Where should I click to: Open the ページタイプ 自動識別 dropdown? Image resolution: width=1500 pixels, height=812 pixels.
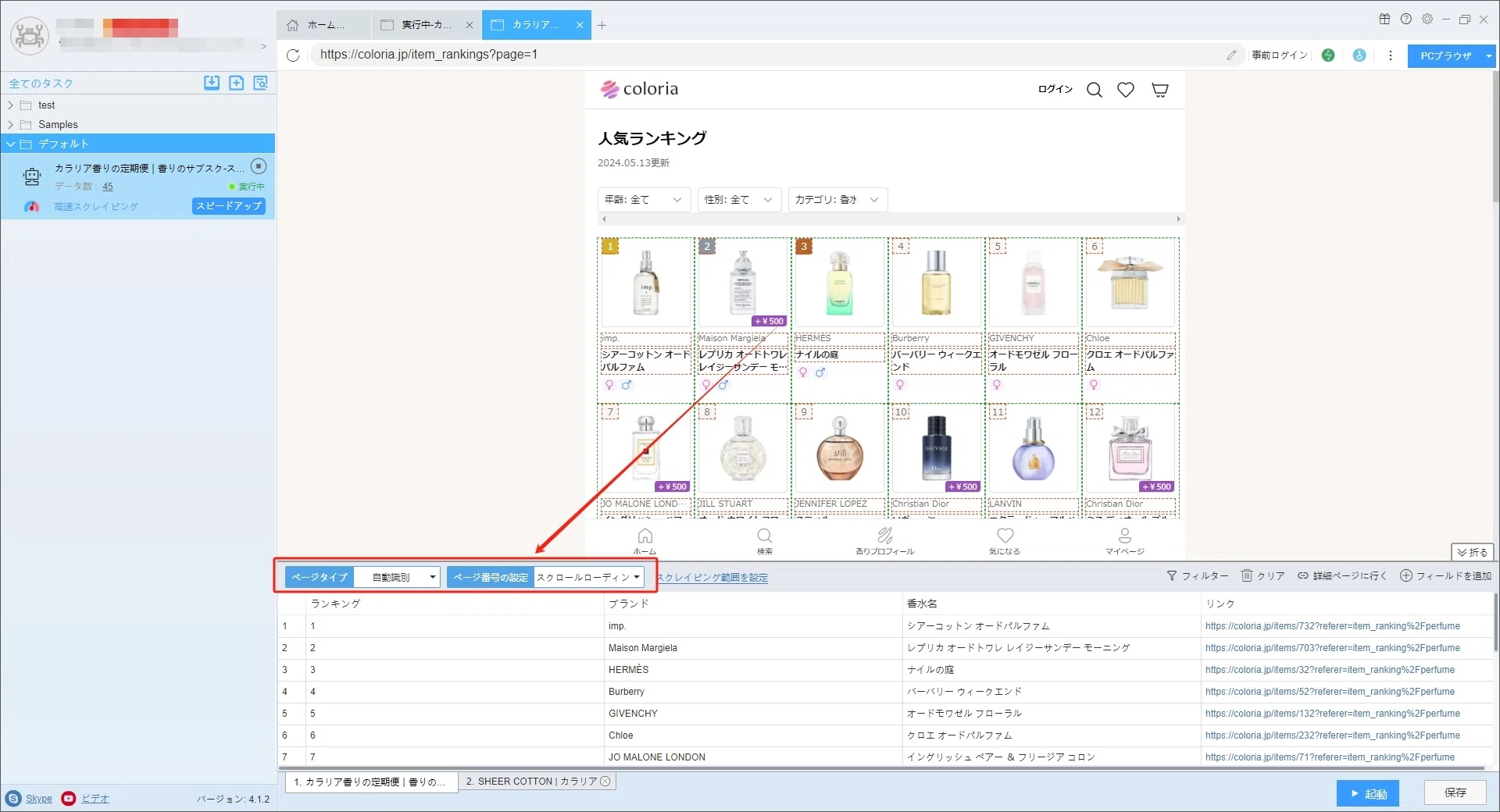click(x=397, y=577)
